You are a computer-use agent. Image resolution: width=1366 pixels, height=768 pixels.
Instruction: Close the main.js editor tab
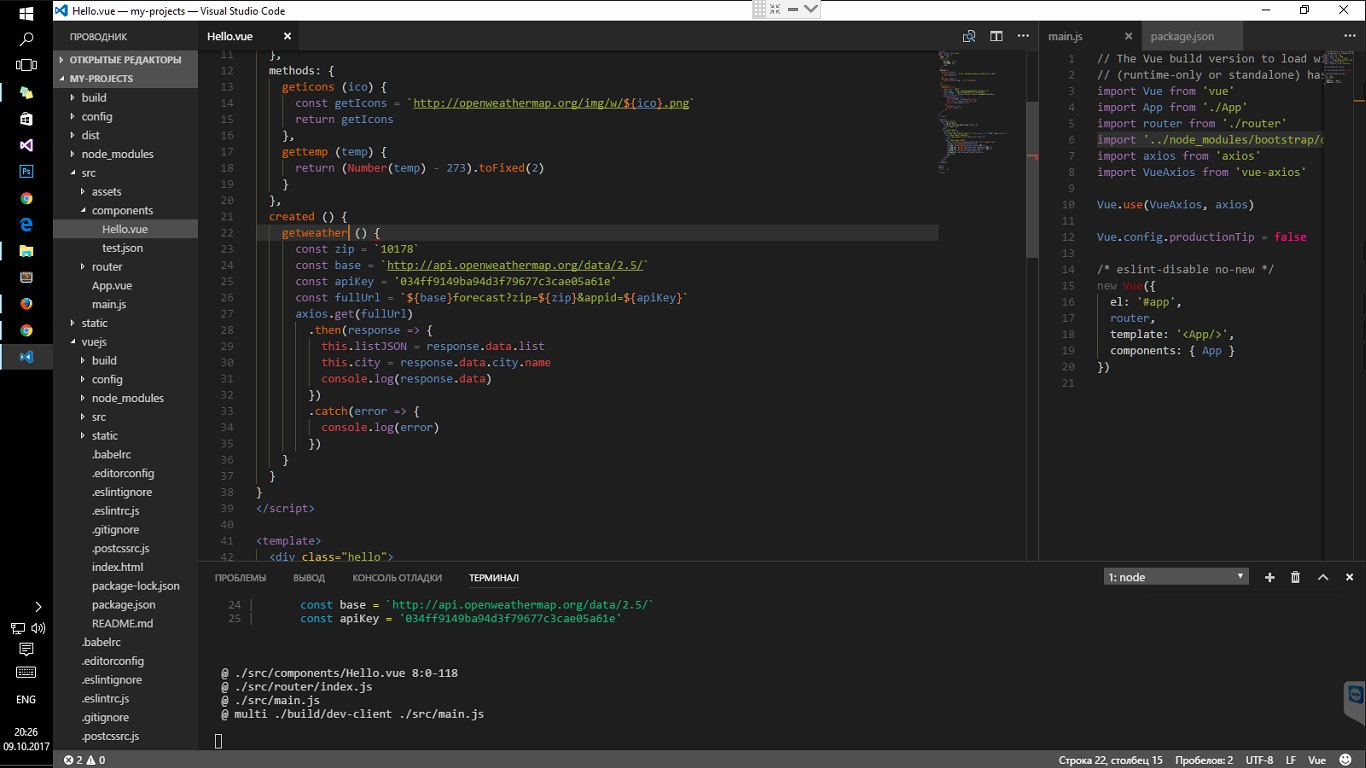click(x=1130, y=36)
